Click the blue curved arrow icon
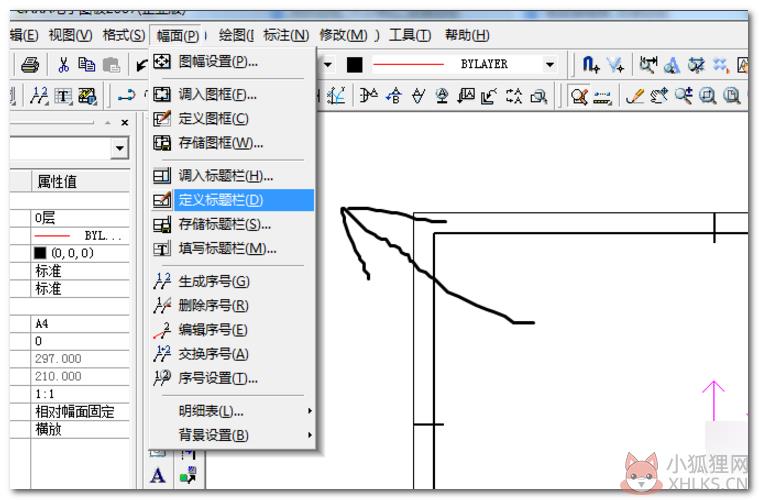This screenshot has width=759, height=500. (127, 96)
